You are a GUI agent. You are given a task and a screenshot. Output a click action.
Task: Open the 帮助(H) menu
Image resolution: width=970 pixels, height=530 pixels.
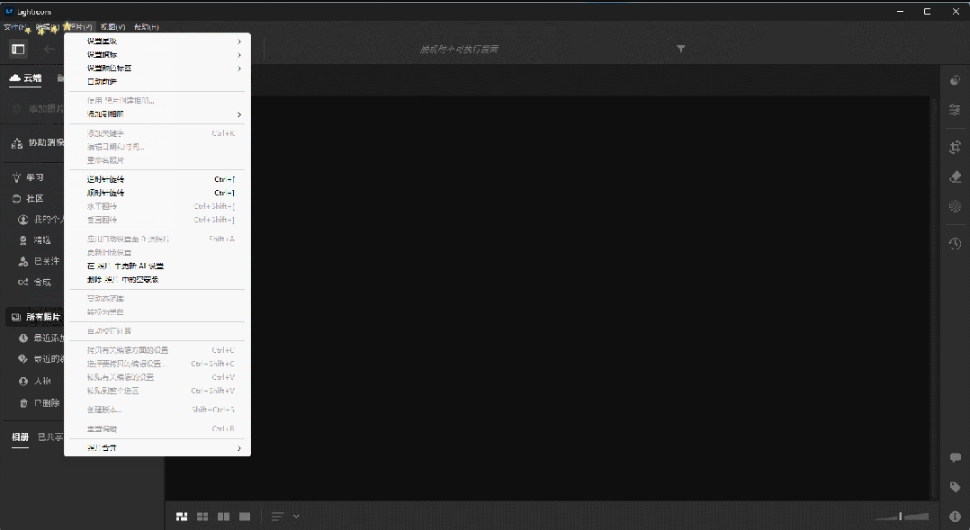click(x=146, y=27)
